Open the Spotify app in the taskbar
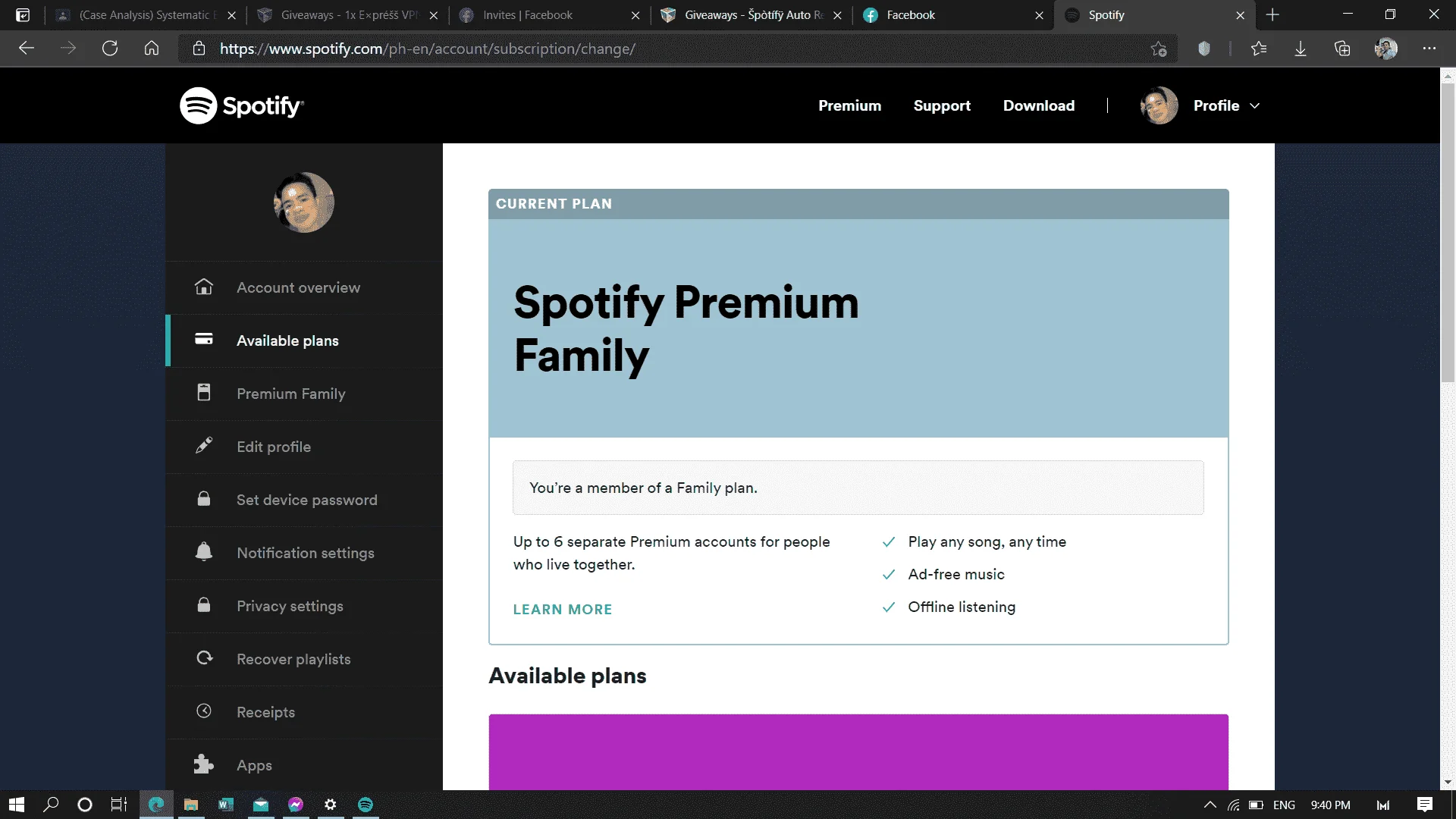Image resolution: width=1456 pixels, height=819 pixels. click(x=365, y=805)
